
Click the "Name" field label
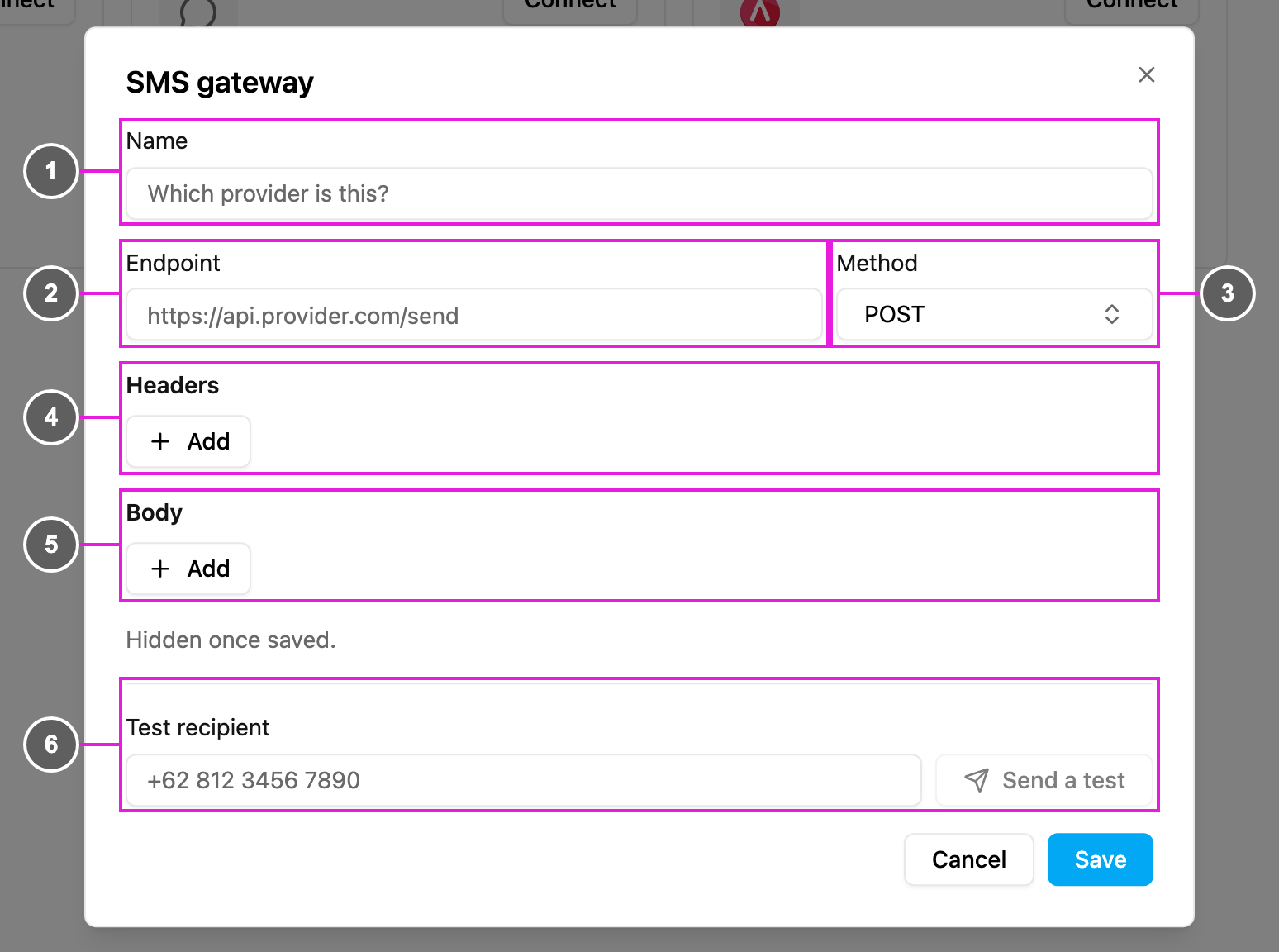point(157,140)
